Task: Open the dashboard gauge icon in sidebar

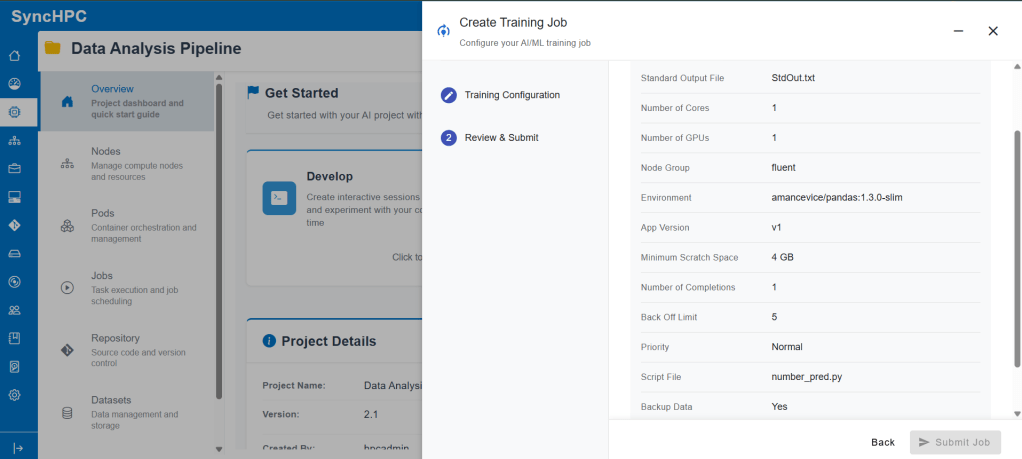Action: tap(14, 84)
